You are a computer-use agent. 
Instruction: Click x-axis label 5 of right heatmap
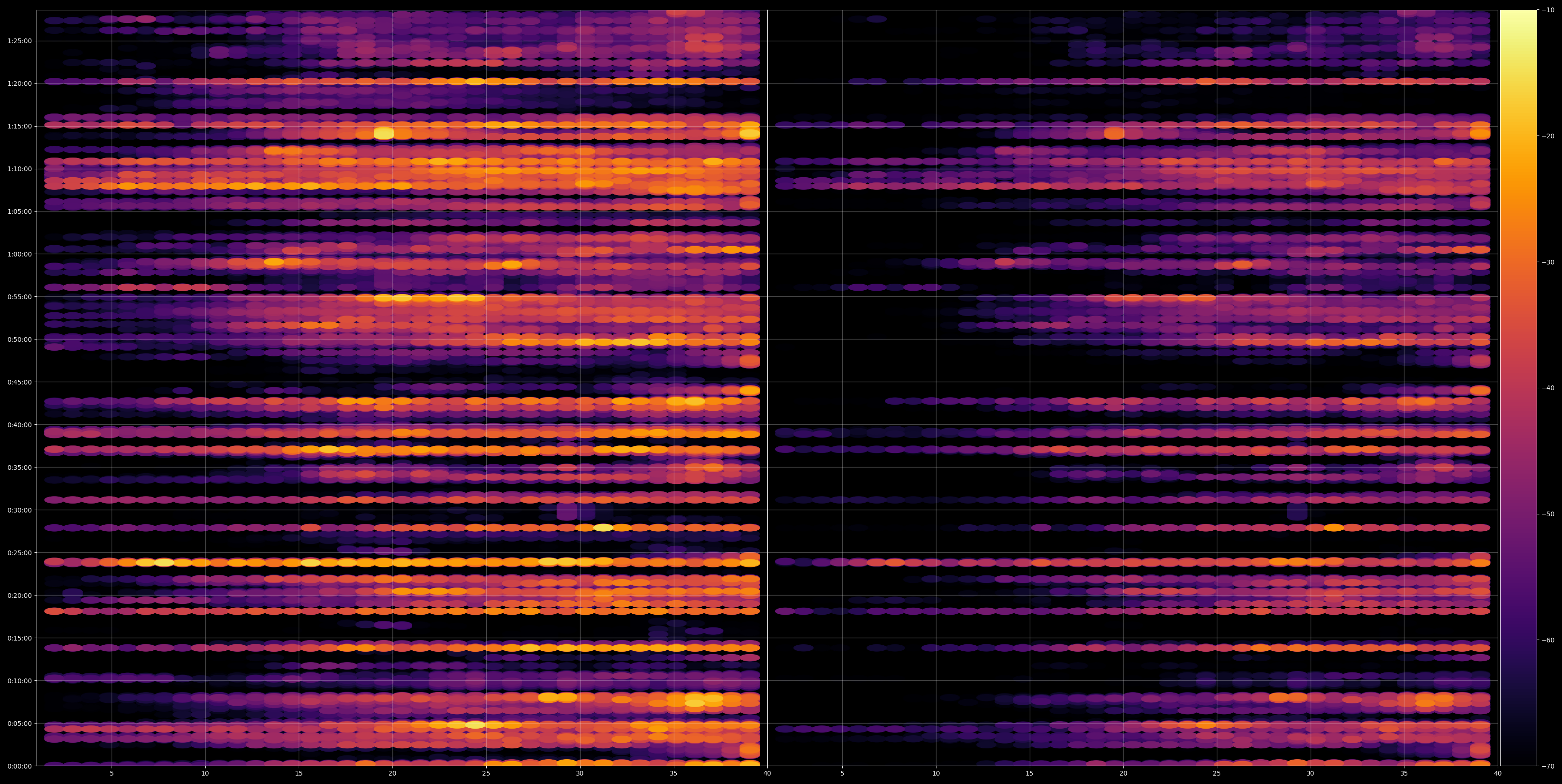(x=842, y=774)
